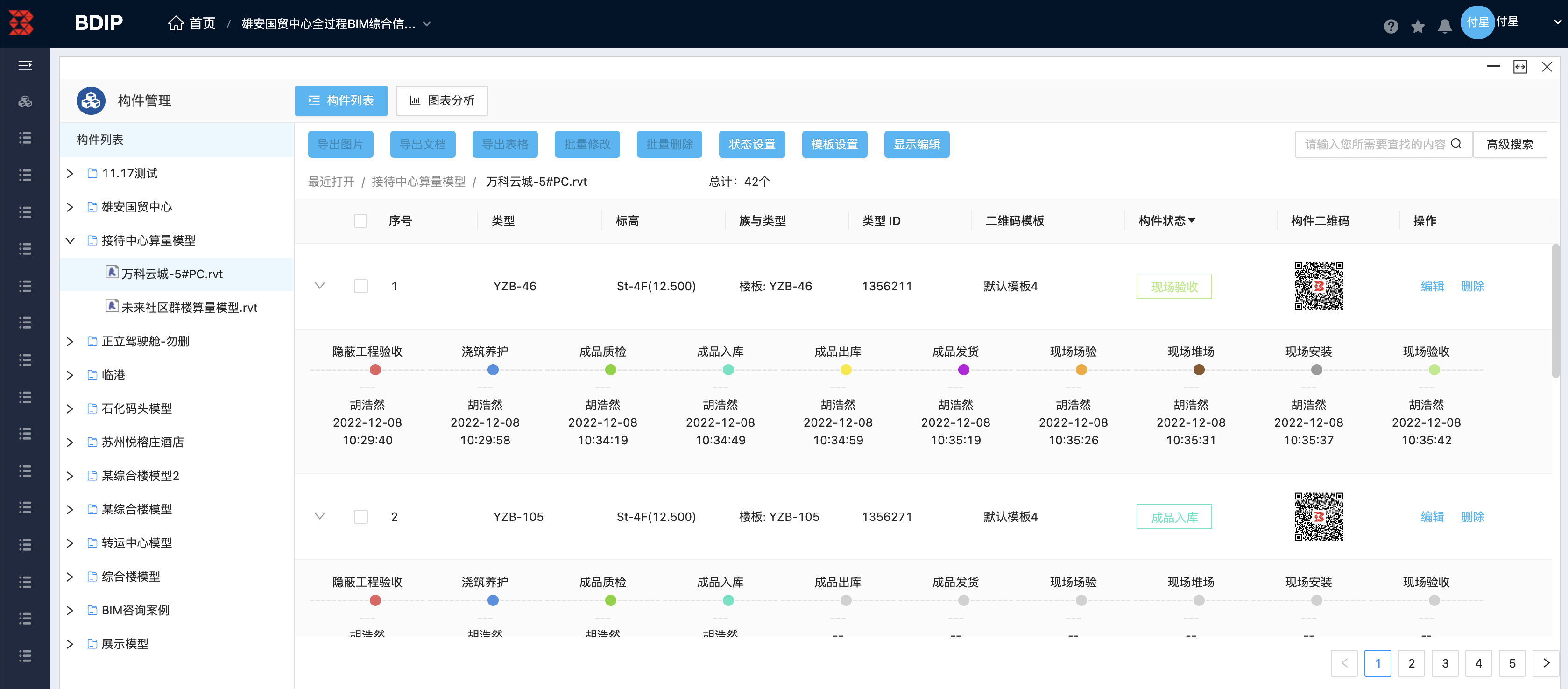
Task: Click 编辑 link for row 2
Action: (1432, 517)
